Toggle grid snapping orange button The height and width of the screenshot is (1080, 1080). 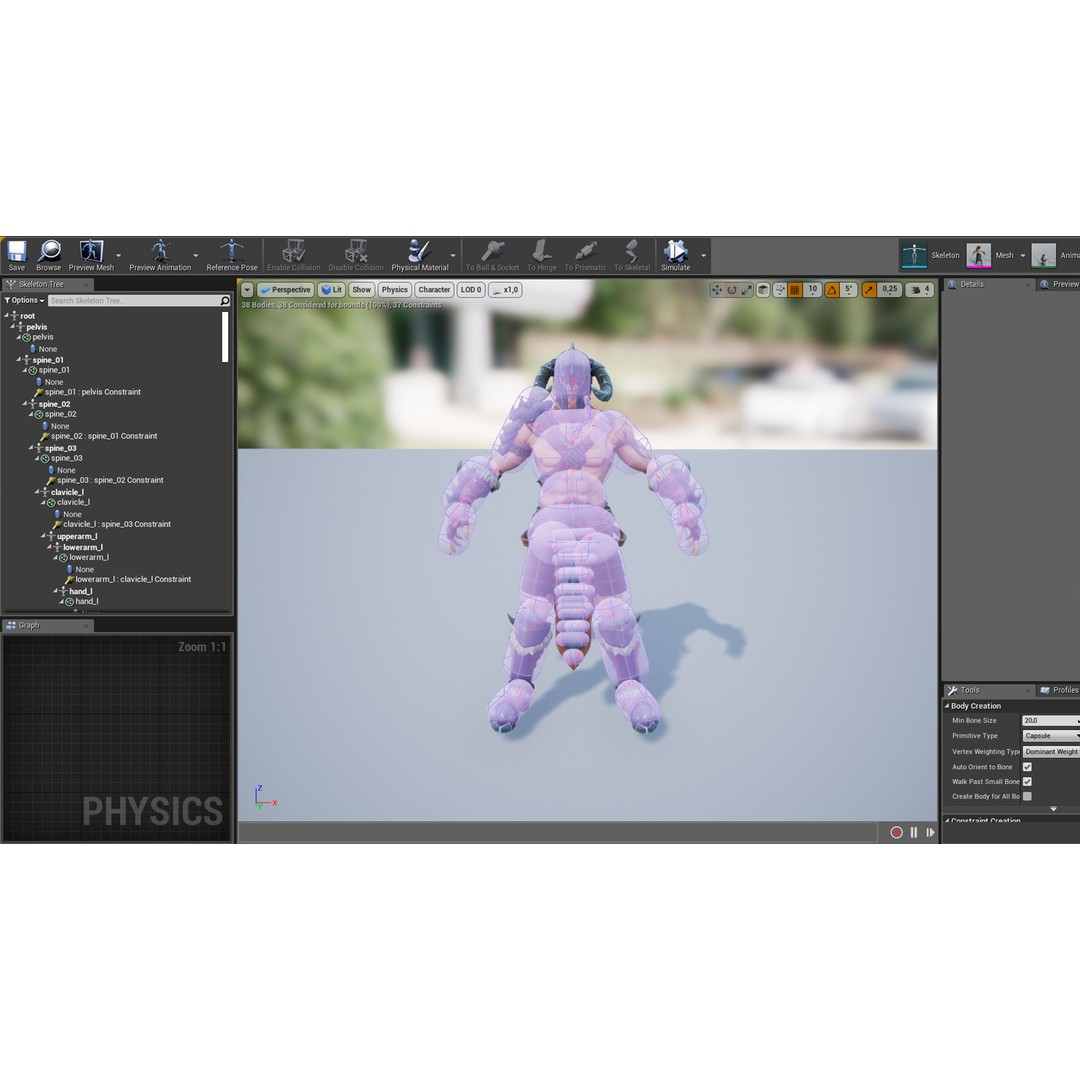tap(795, 290)
